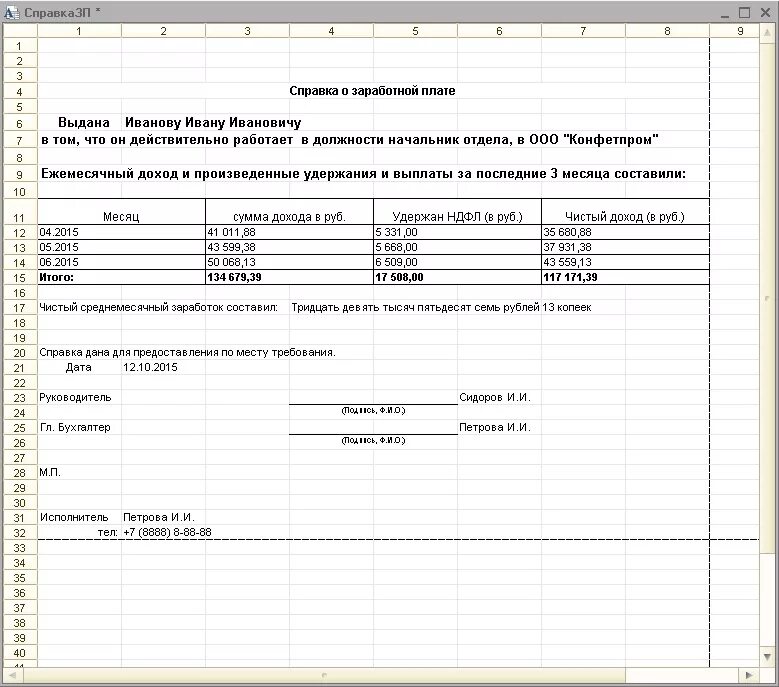Screen dimensions: 779x687
Task: Select row header 15
Action: 19,278
